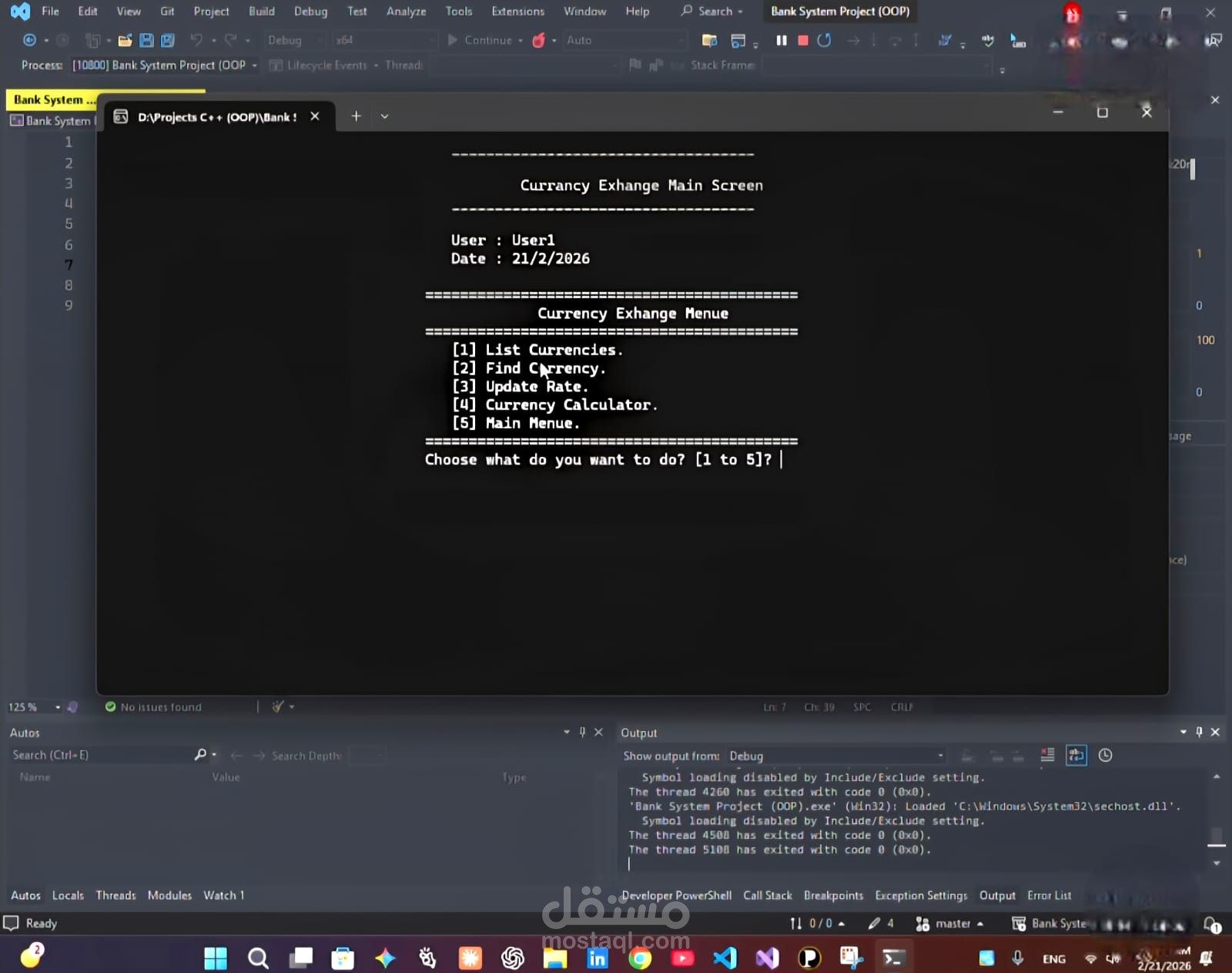Click the Clear All output icon
Viewport: 1232px width, 973px height.
click(x=1047, y=755)
